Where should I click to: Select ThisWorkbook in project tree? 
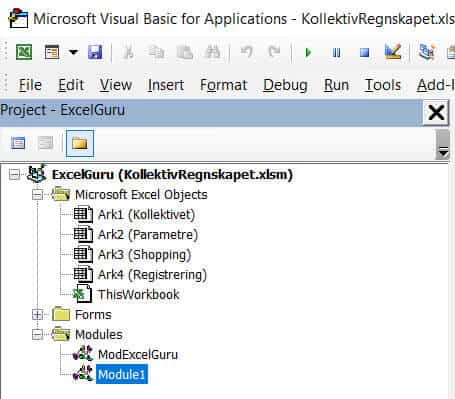(x=139, y=295)
